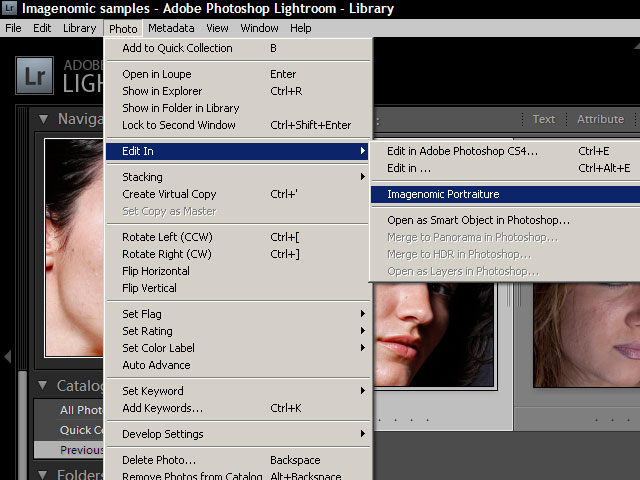Screen dimensions: 640x480
Task: Open the File menu
Action: pyautogui.click(x=13, y=28)
